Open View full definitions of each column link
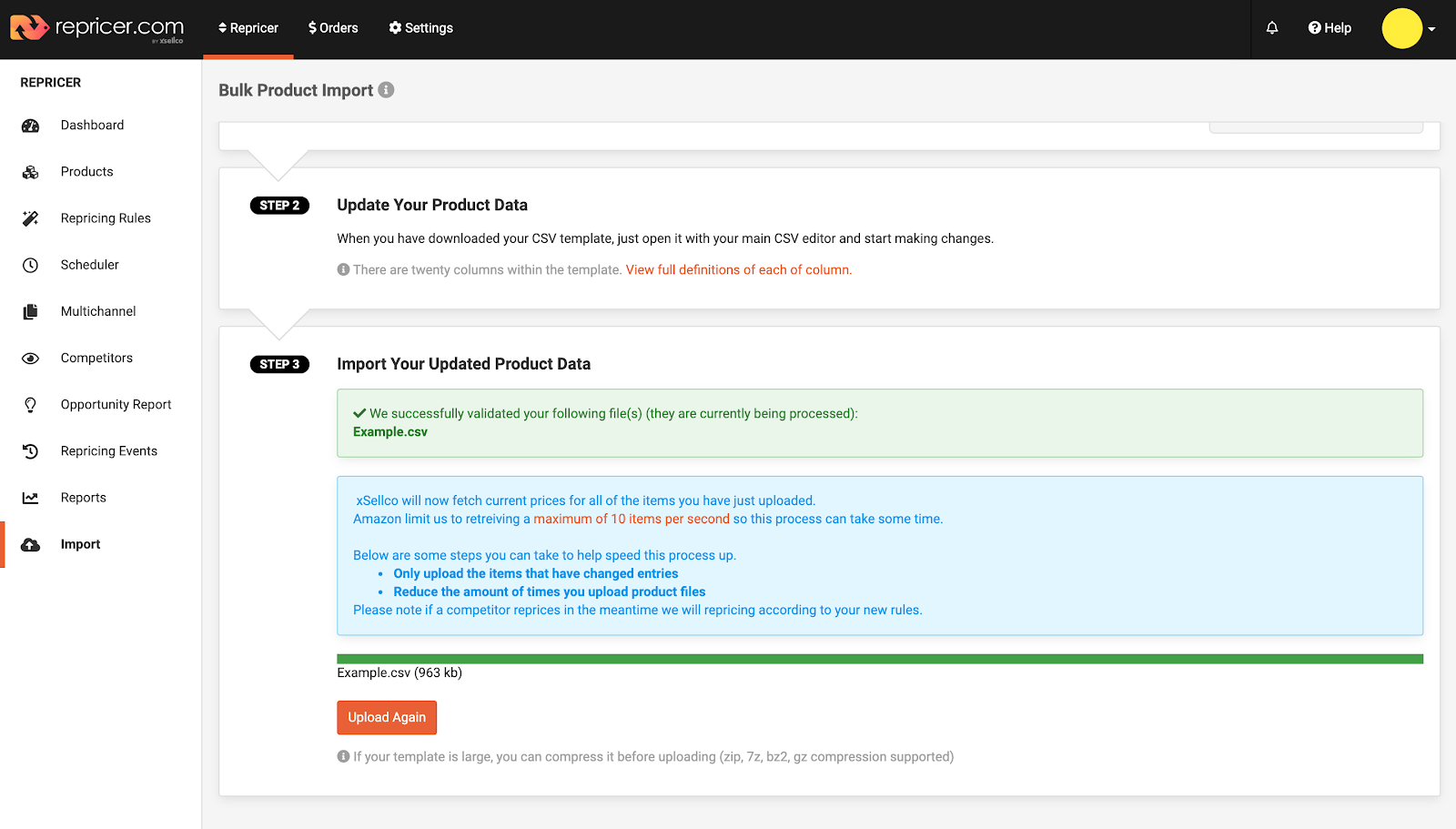The width and height of the screenshot is (1456, 829). click(x=738, y=270)
